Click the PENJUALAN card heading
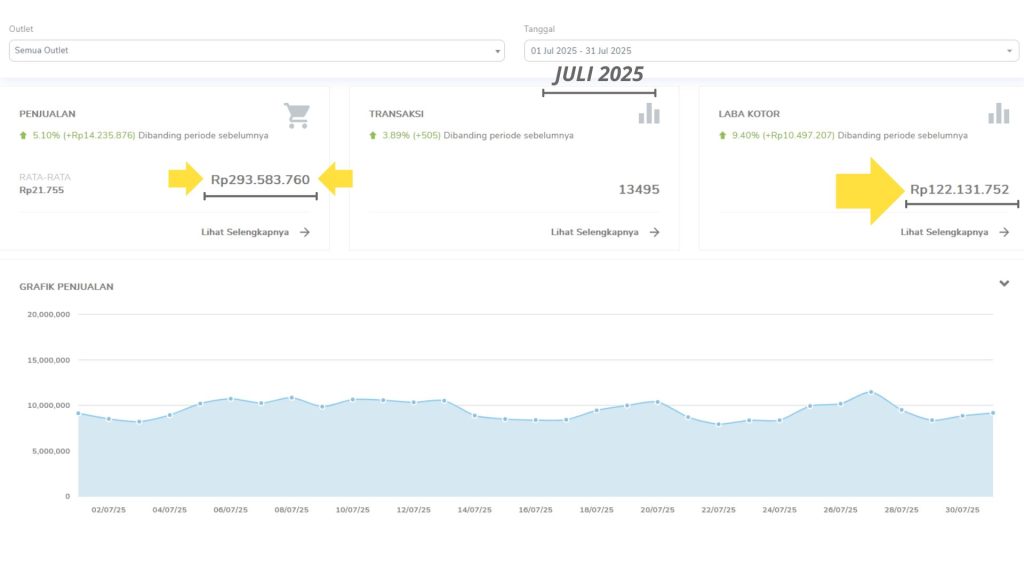 (47, 114)
